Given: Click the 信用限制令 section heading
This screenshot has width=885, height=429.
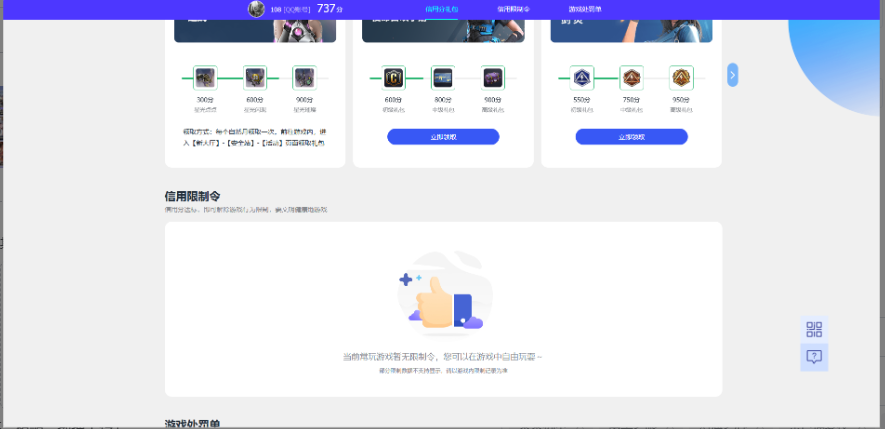Looking at the screenshot, I should pos(192,196).
